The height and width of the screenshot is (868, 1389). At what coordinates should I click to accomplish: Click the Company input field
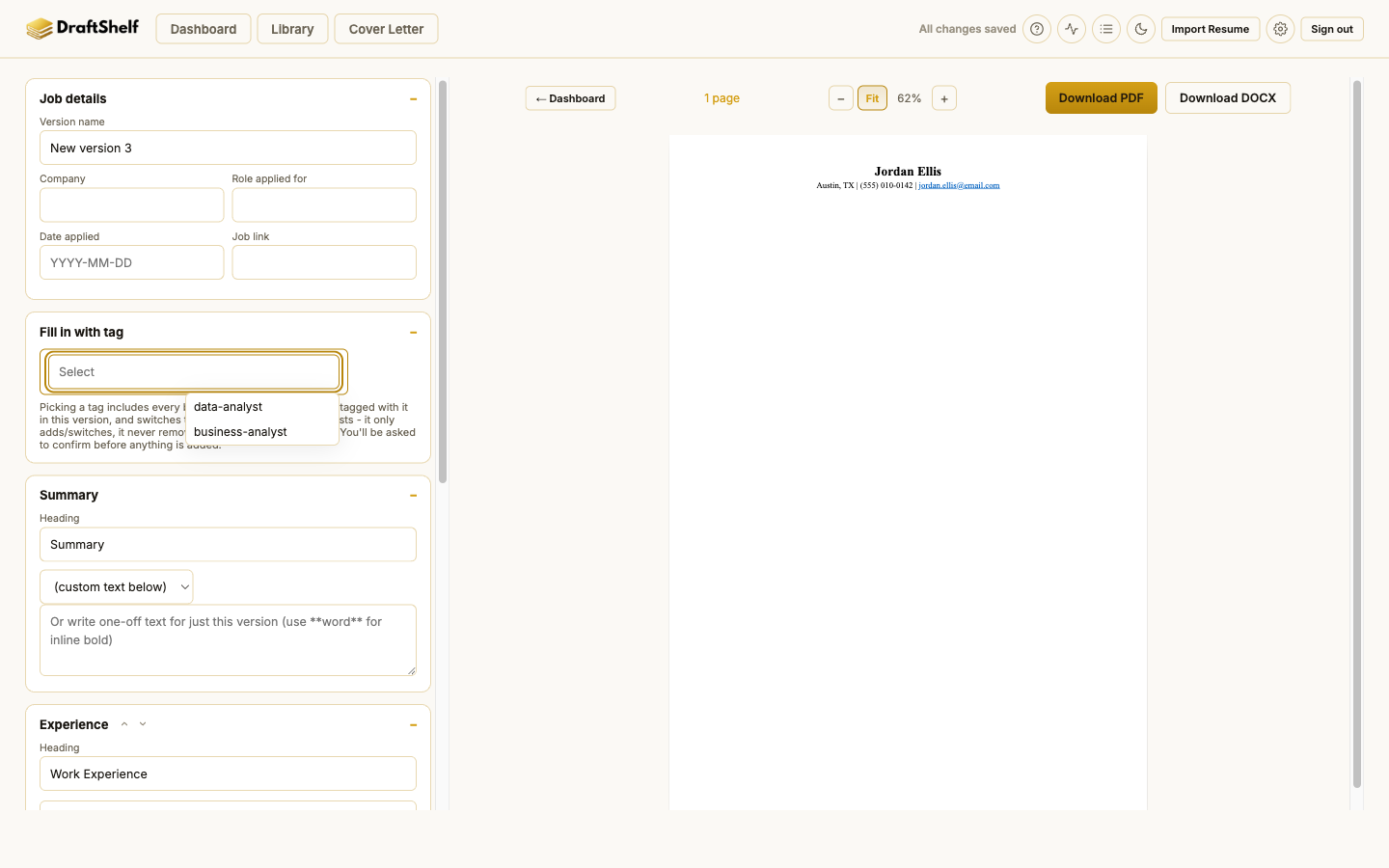(x=131, y=204)
